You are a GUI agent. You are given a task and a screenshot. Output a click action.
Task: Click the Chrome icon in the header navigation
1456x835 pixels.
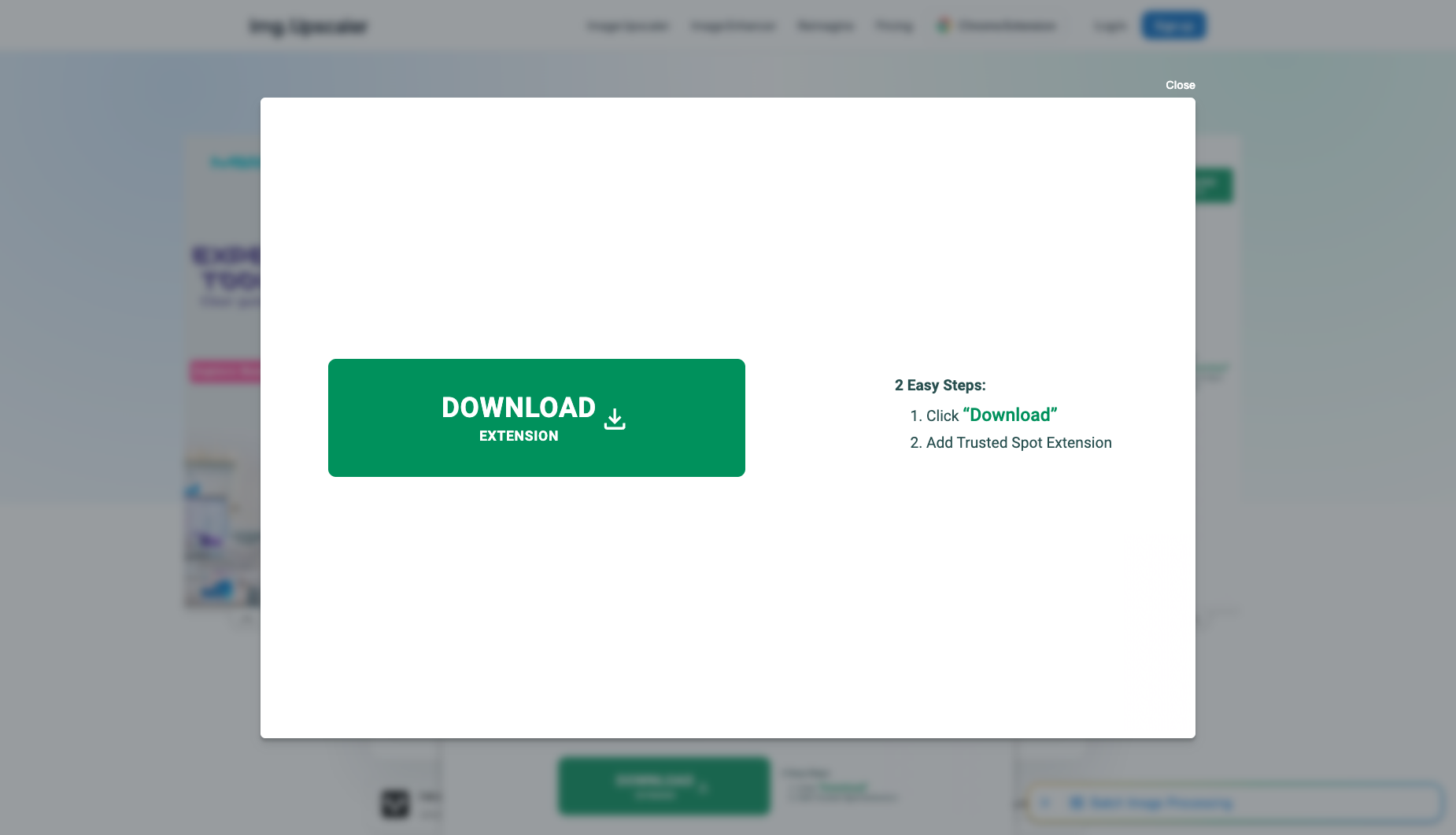point(944,25)
